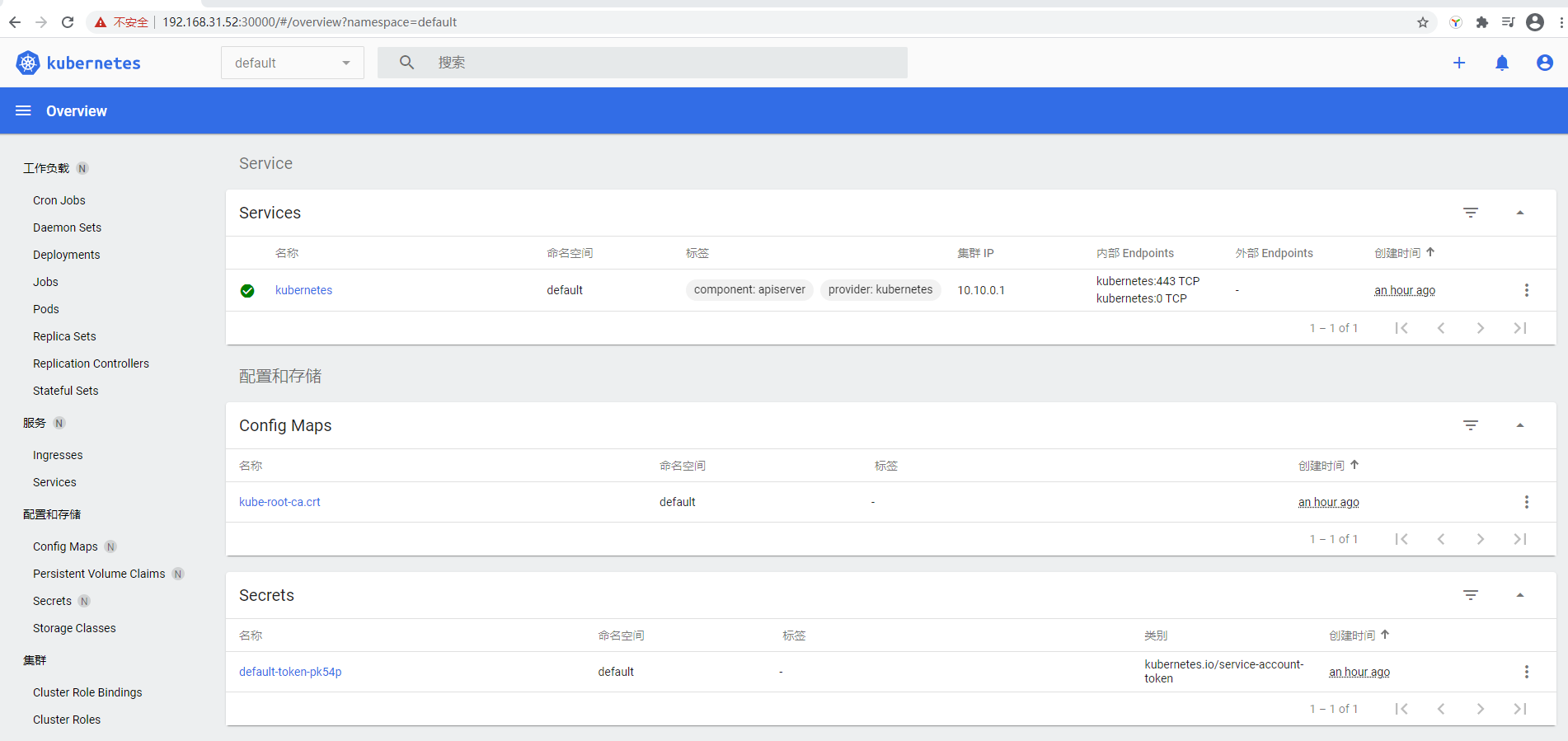Go to first page in Services table

pos(1401,328)
